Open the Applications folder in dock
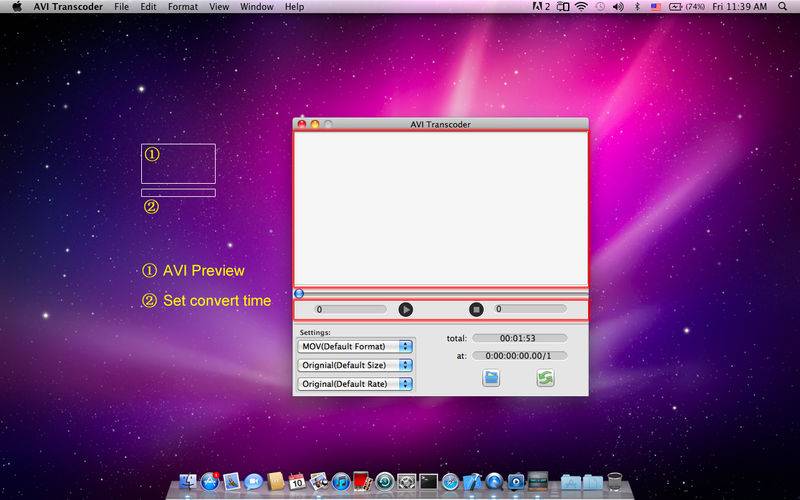Image resolution: width=800 pixels, height=500 pixels. point(571,481)
